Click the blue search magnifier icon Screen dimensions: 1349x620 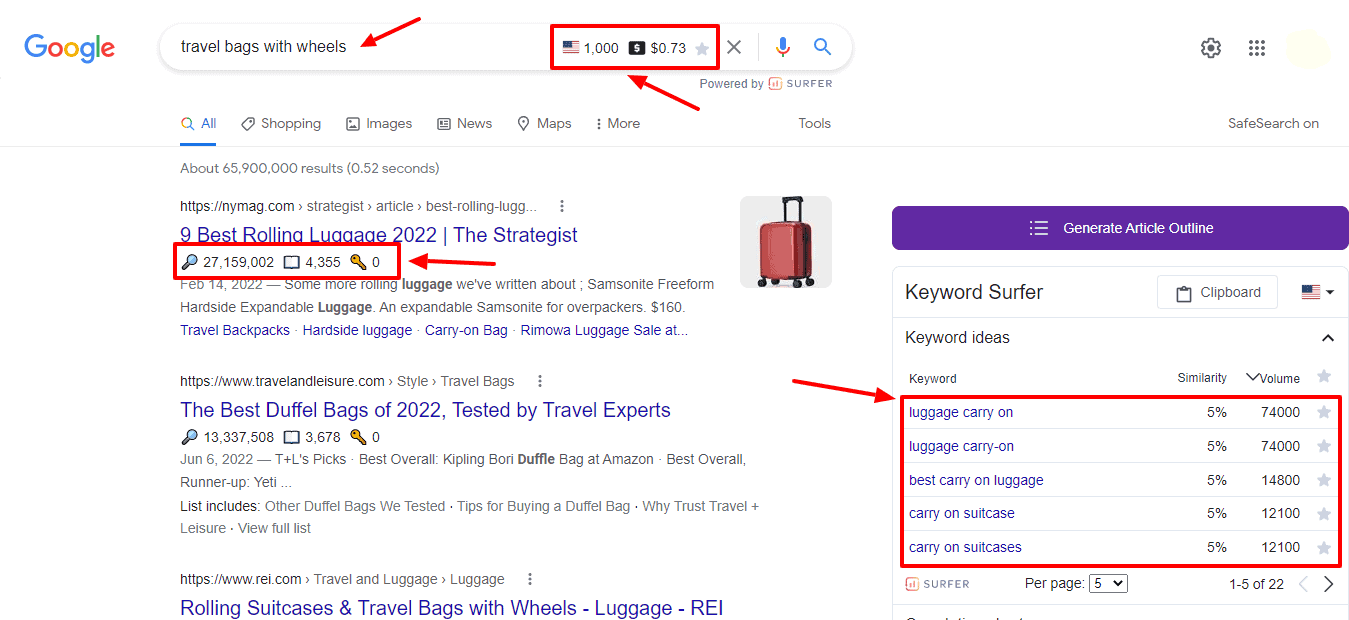click(822, 47)
